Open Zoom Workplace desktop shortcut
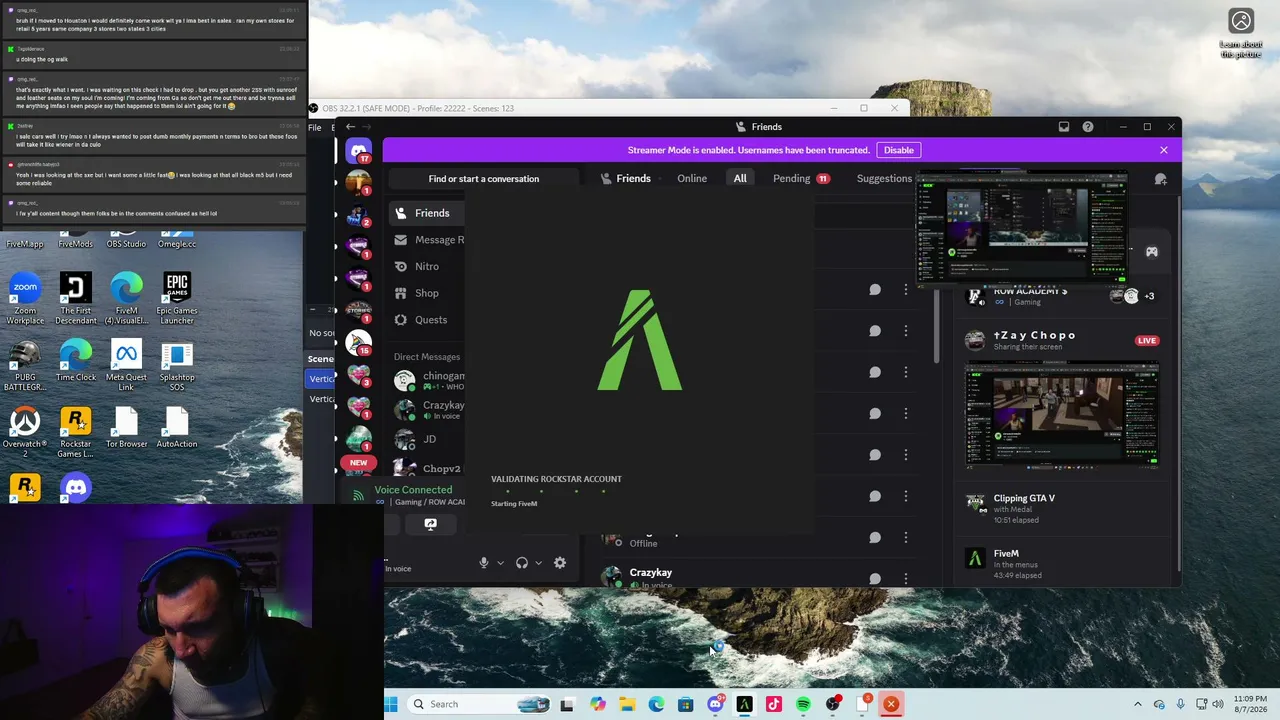This screenshot has height=720, width=1280. click(x=25, y=299)
